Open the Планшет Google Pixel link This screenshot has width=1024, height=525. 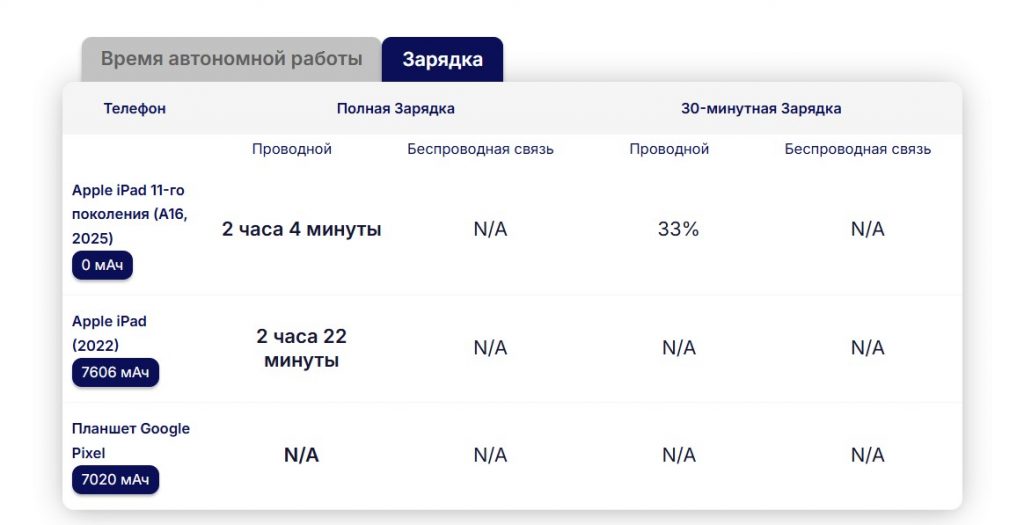tap(130, 440)
